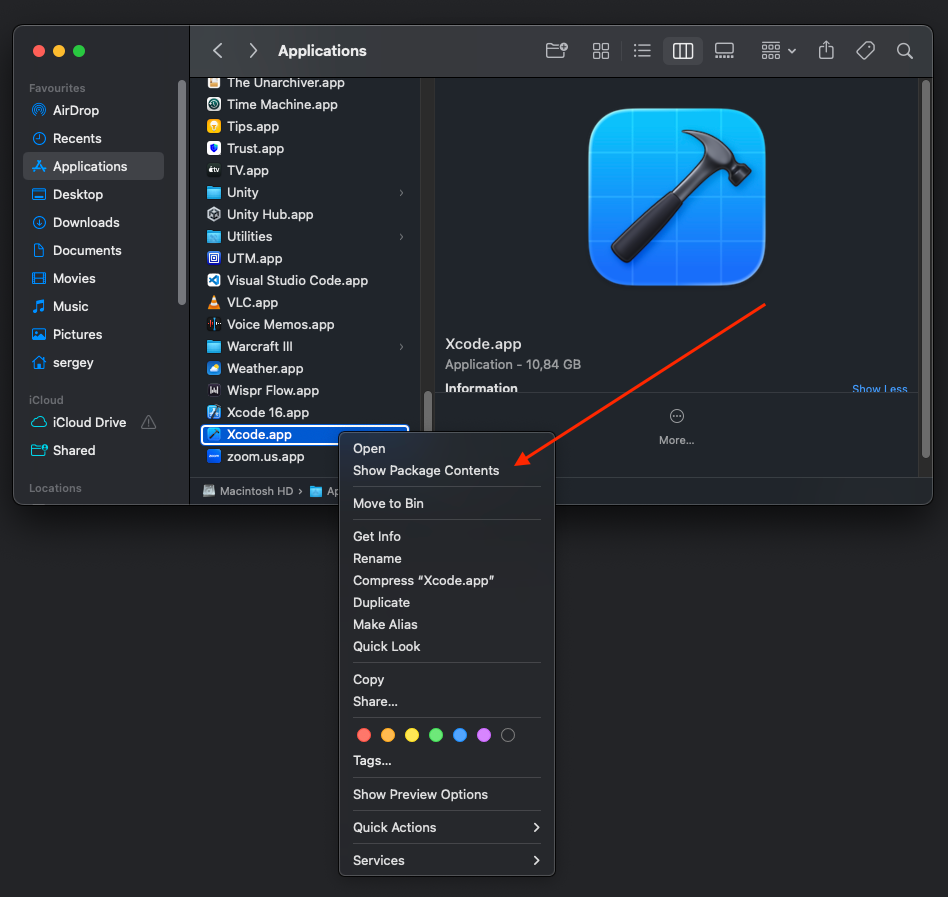This screenshot has width=948, height=897.
Task: Switch to gallery view
Action: (x=724, y=51)
